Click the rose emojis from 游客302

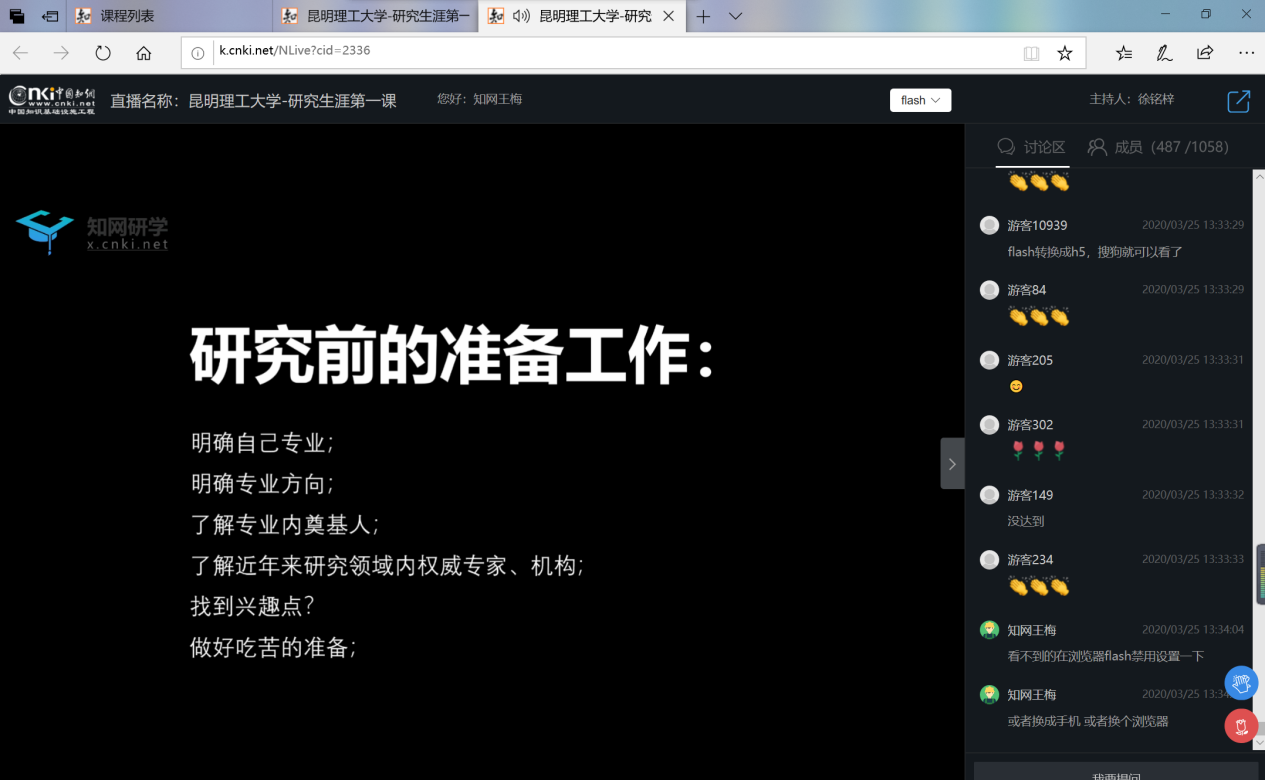click(1039, 451)
